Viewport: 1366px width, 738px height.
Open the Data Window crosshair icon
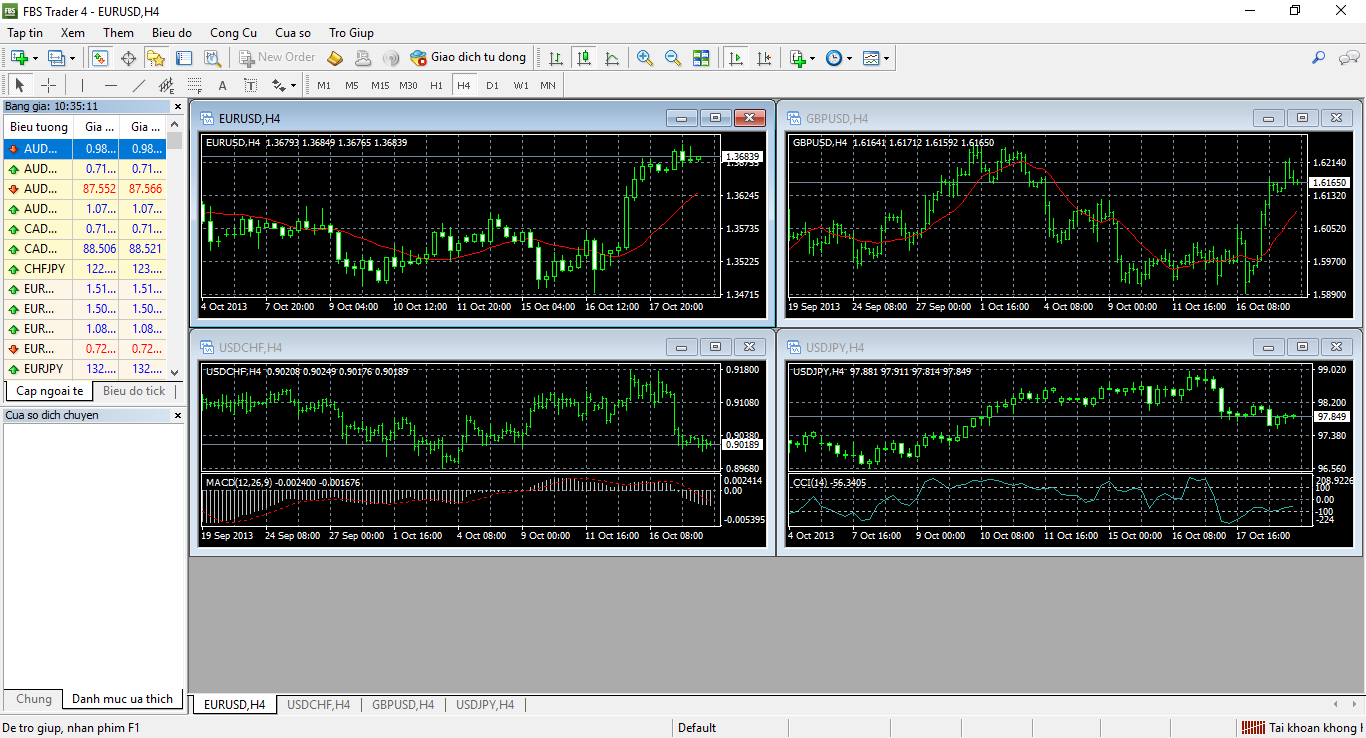click(x=128, y=58)
